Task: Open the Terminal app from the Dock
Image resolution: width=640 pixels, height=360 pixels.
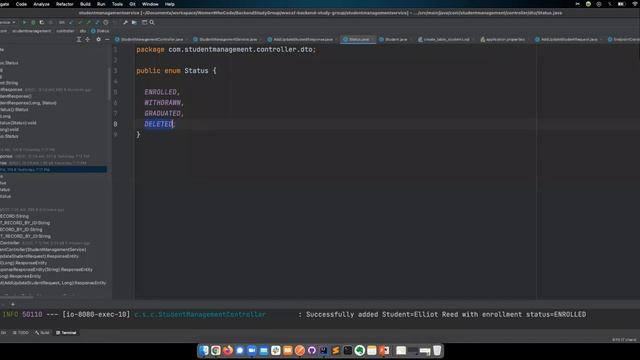Action: 348,350
